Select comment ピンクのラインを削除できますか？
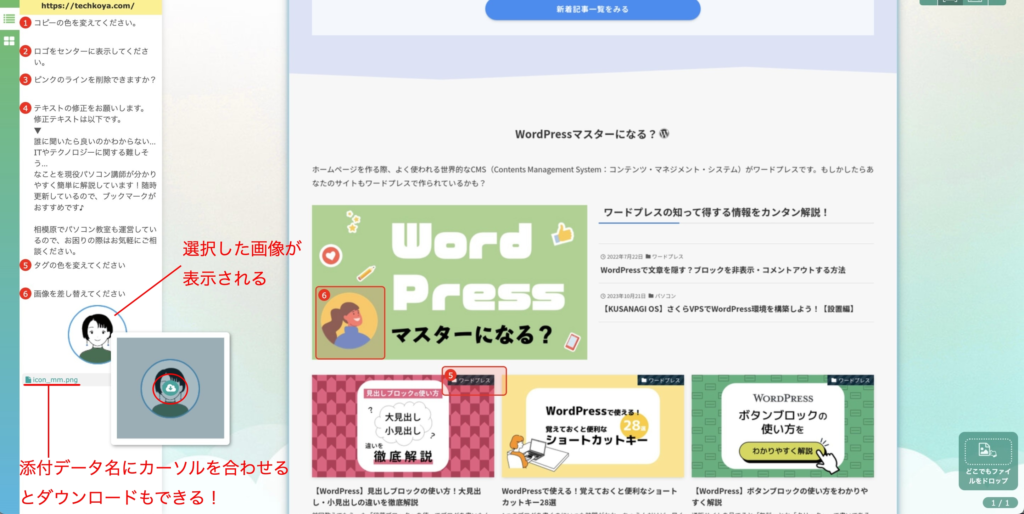This screenshot has height=514, width=1024. 95,80
